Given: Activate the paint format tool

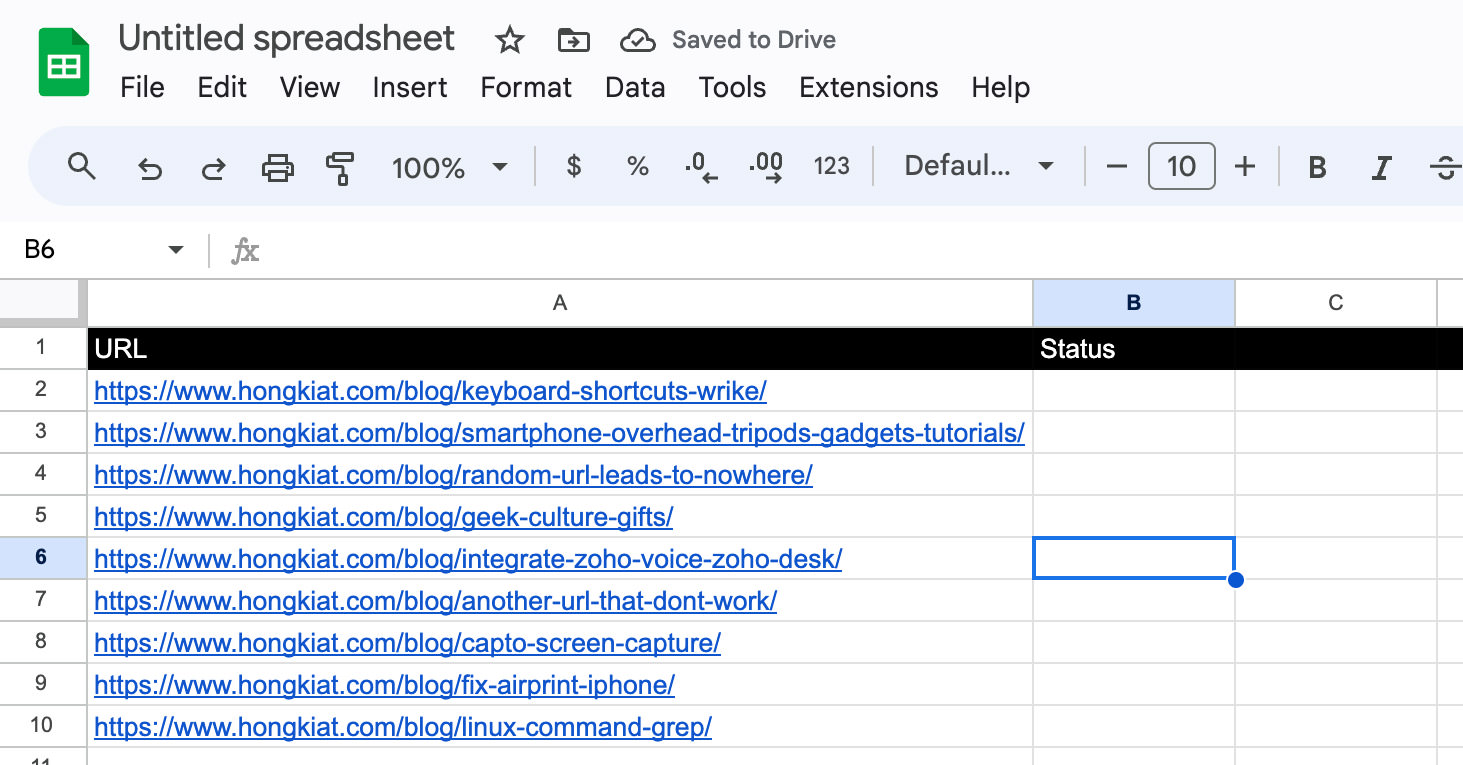Looking at the screenshot, I should (341, 168).
